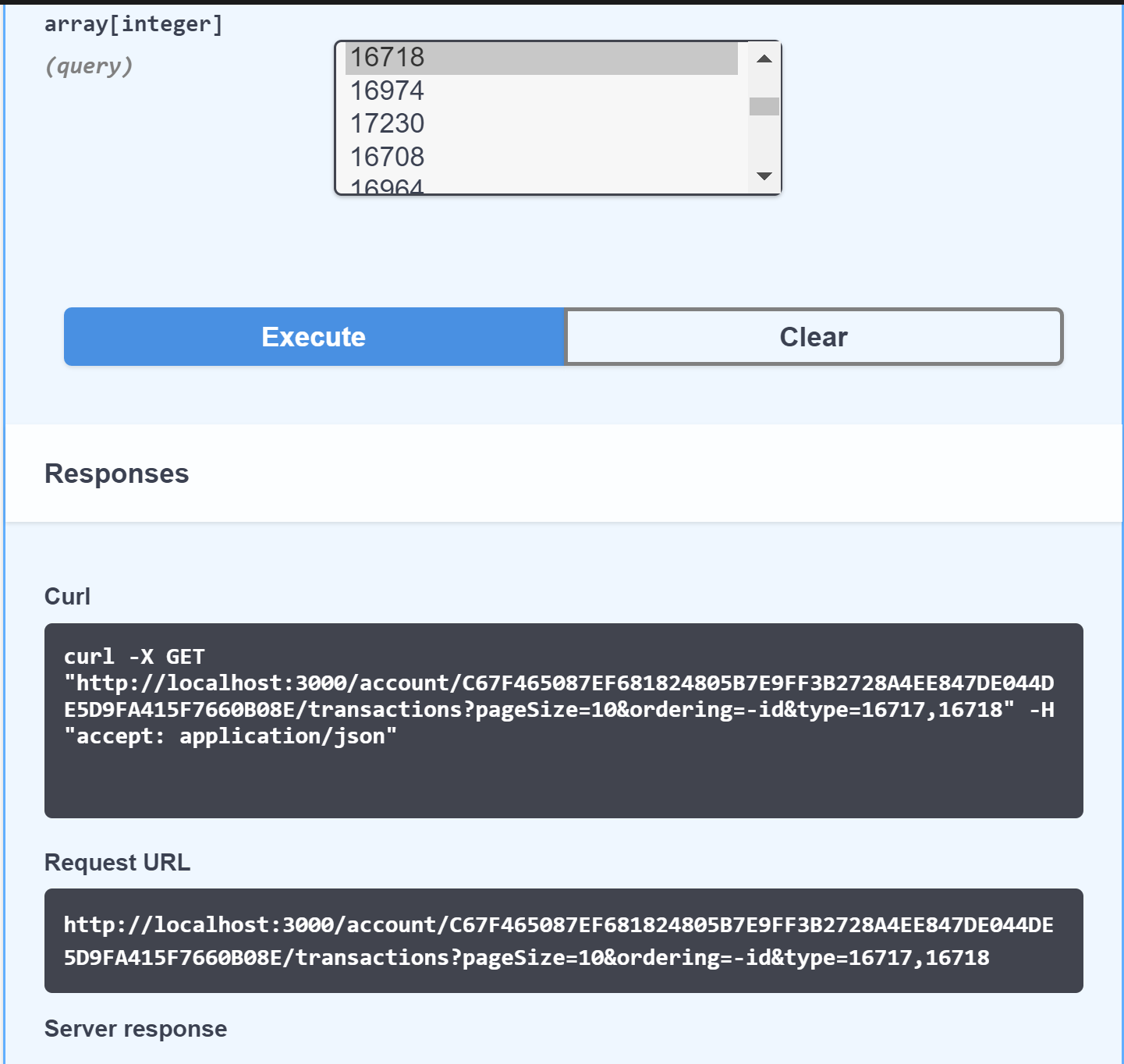
Task: Click the Curl label above the code block
Action: click(67, 596)
